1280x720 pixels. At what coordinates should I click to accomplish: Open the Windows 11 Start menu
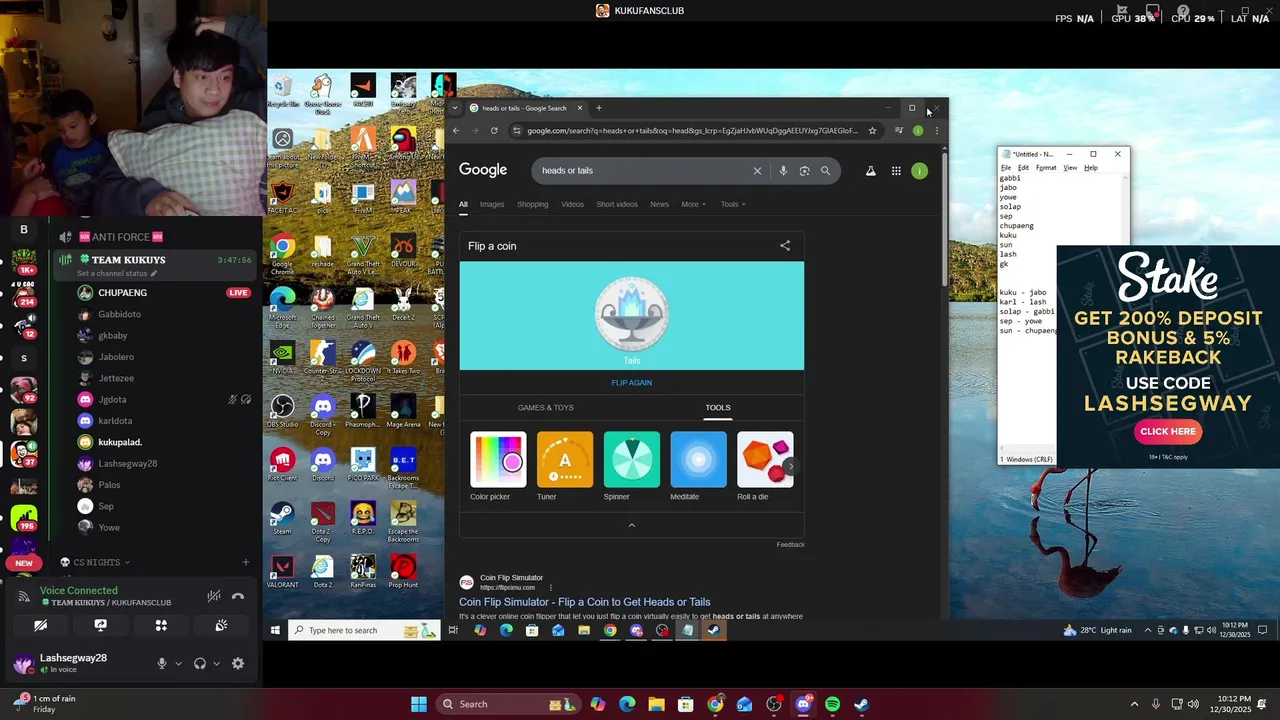tap(419, 704)
